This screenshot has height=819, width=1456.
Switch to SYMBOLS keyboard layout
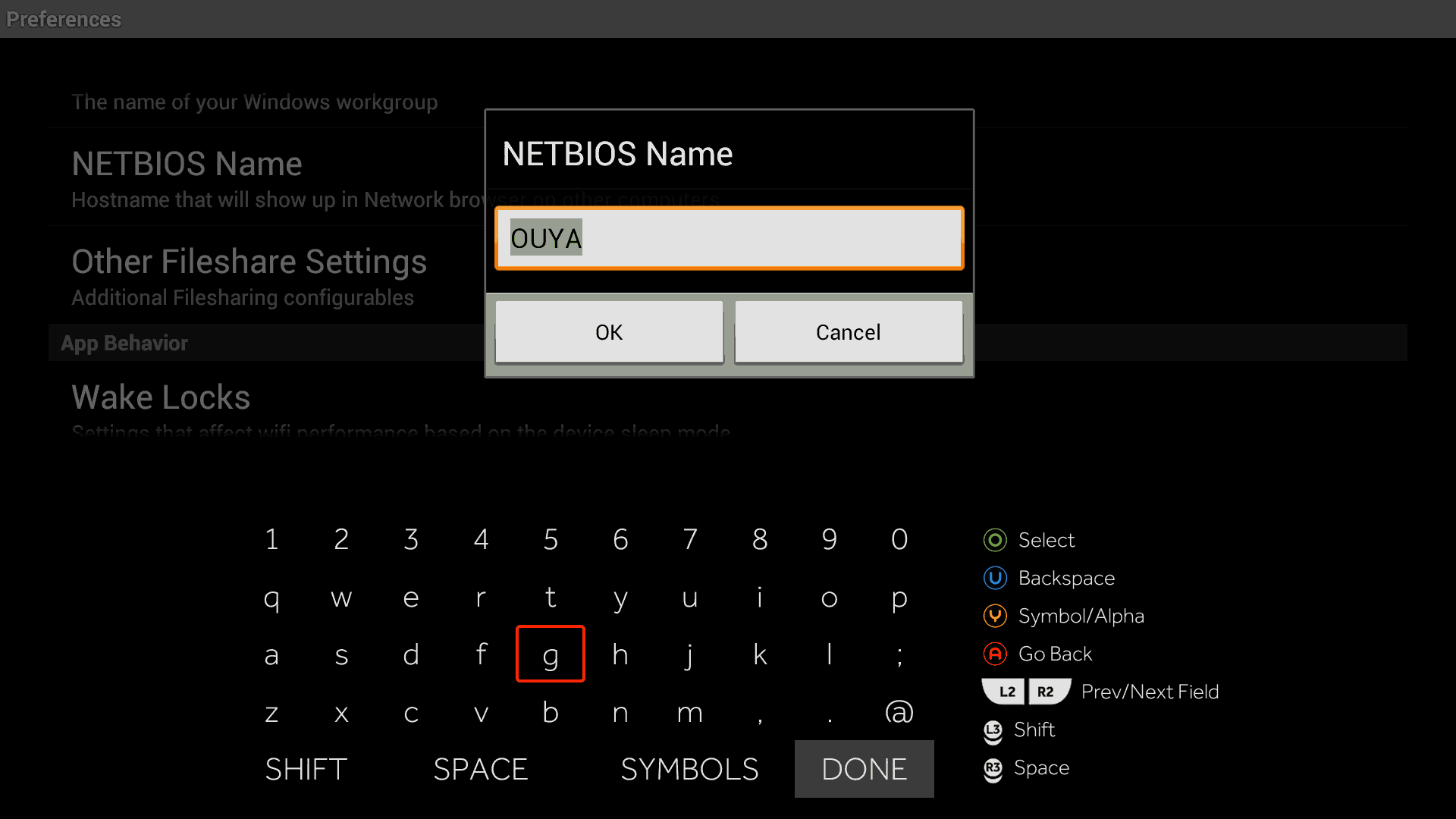(689, 769)
